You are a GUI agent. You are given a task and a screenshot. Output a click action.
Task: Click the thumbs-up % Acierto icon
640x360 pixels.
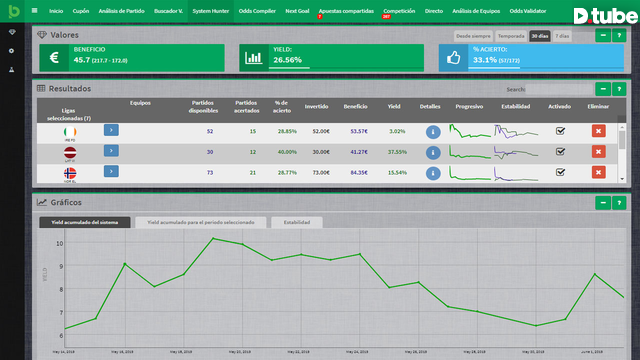click(x=453, y=58)
